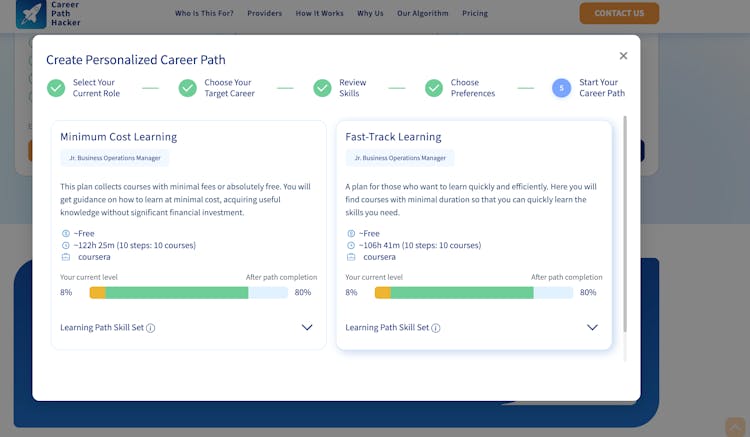Screen dimensions: 750x437
Task: Expand Minimum Cost Learning Path Skill Set
Action: (x=306, y=327)
